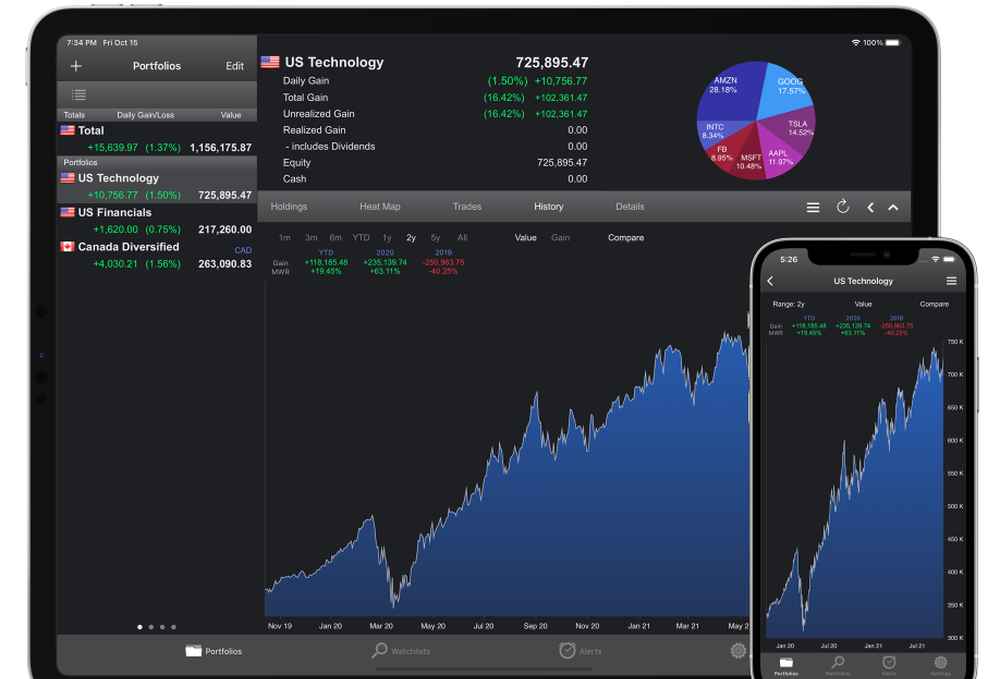
Task: Tap Edit above the portfolio list
Action: [234, 66]
